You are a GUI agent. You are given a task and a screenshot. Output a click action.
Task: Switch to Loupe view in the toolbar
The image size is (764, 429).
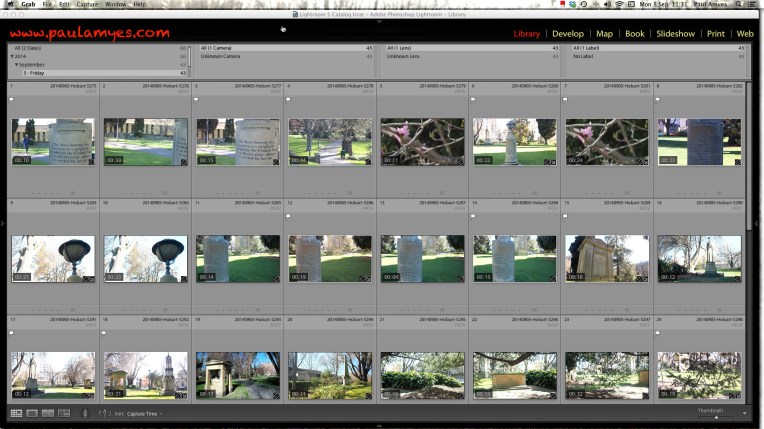pos(32,413)
